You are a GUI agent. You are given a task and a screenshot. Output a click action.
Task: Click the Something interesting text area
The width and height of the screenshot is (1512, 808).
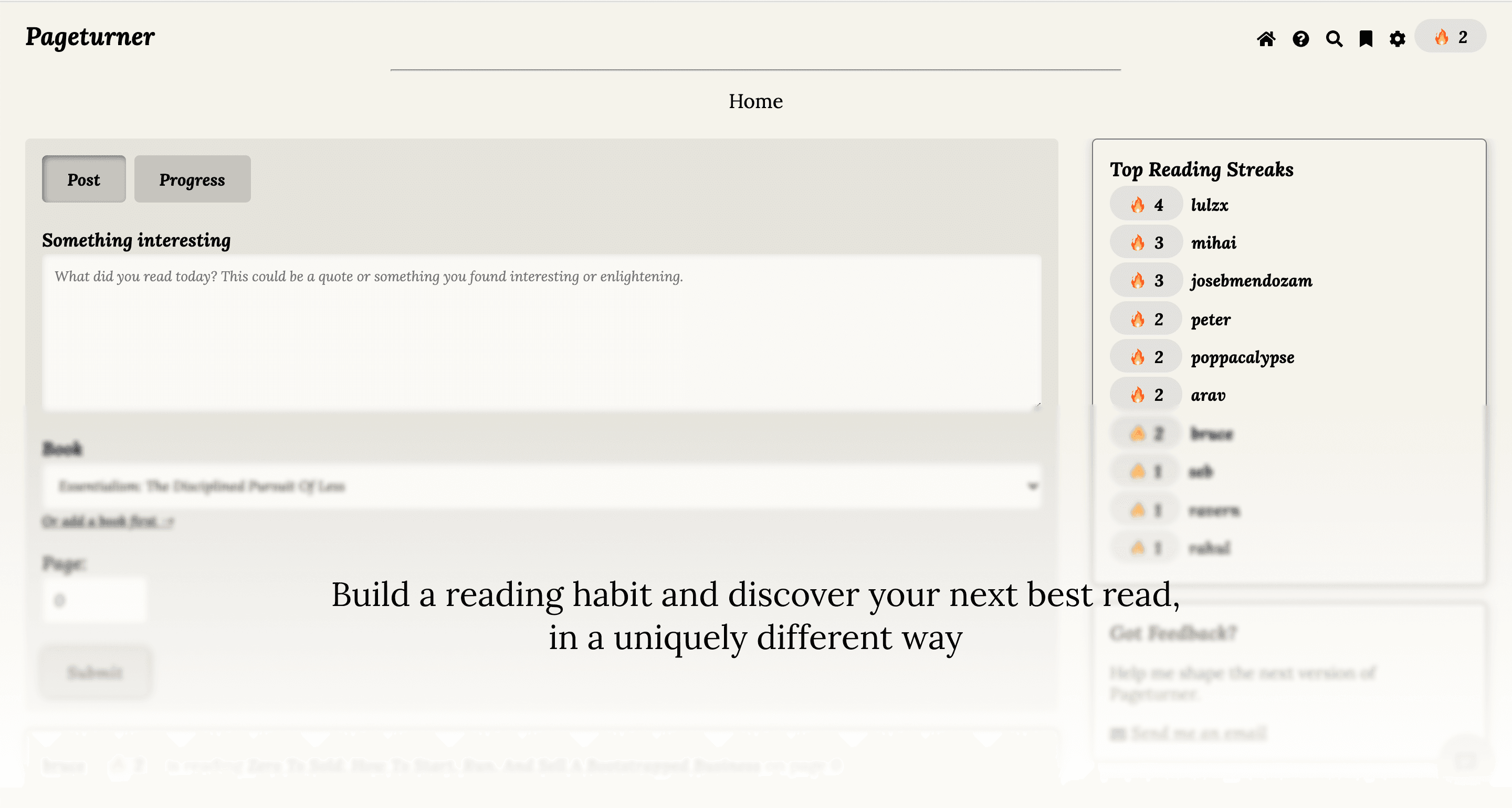[x=541, y=332]
